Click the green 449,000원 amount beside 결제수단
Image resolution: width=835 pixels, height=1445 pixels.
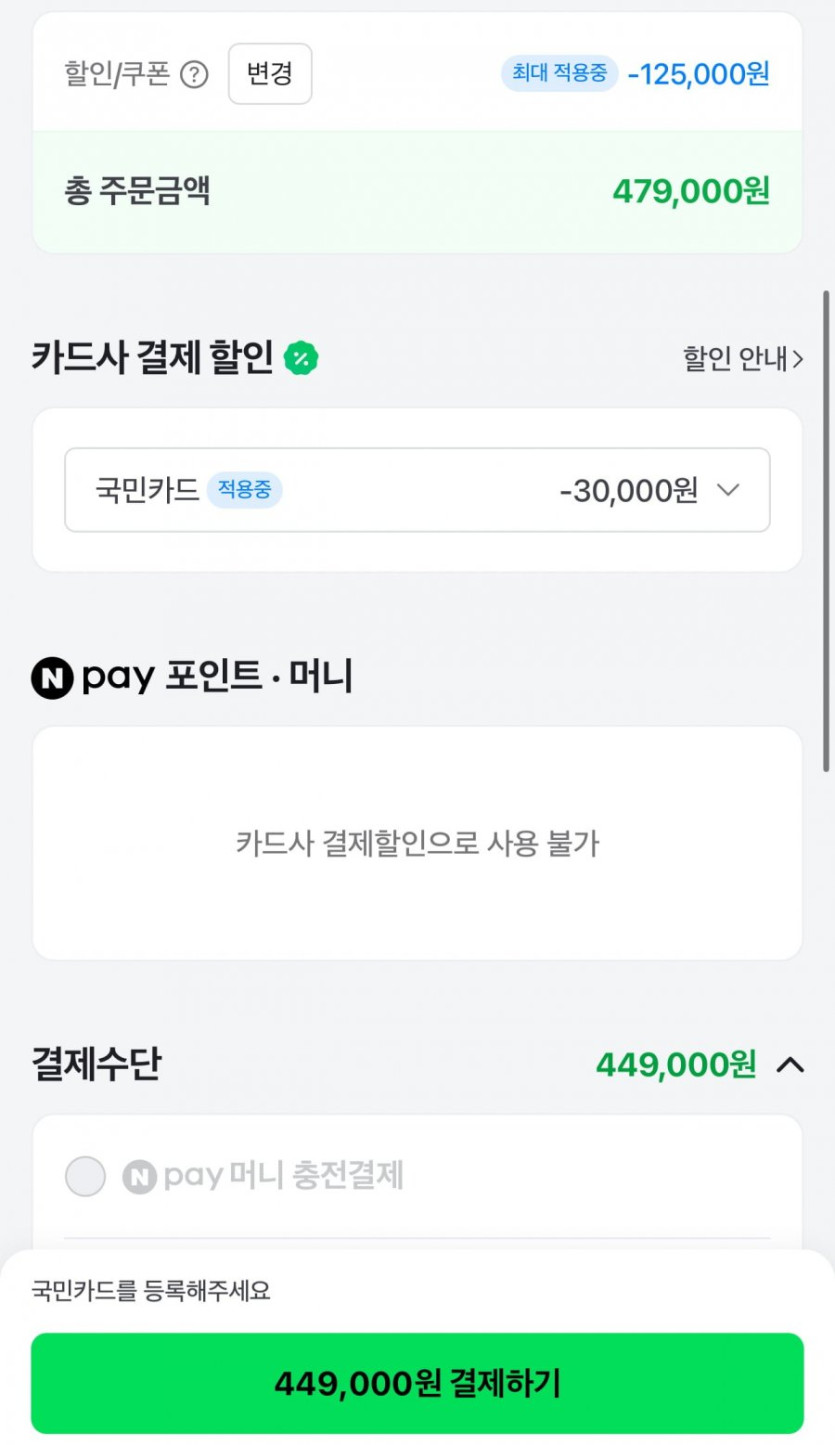[675, 1065]
